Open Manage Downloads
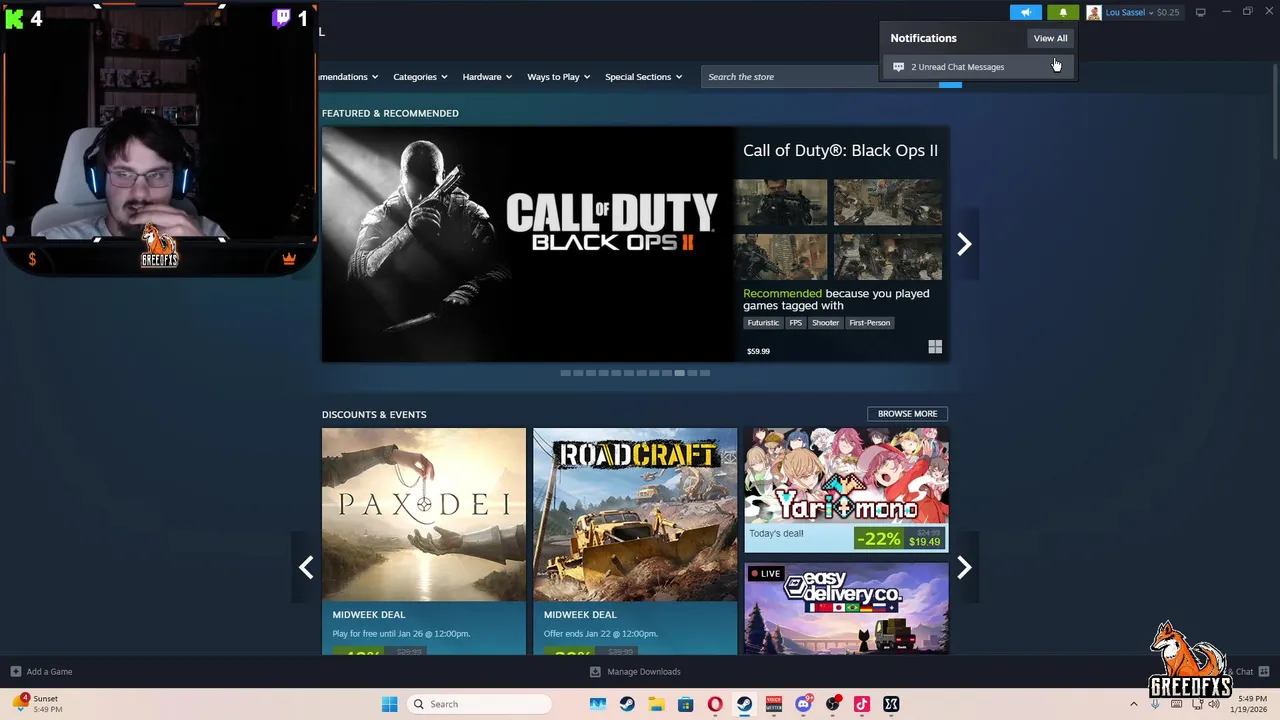The width and height of the screenshot is (1280, 720). tap(635, 672)
